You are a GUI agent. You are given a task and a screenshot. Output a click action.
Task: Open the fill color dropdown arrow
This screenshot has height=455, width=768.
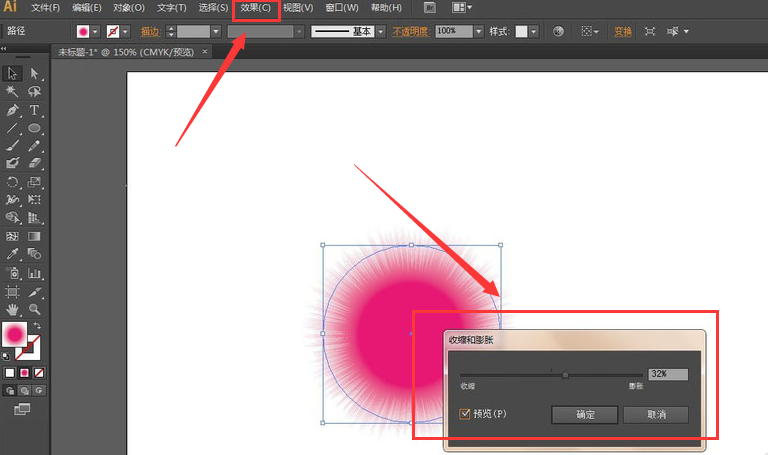tap(96, 31)
